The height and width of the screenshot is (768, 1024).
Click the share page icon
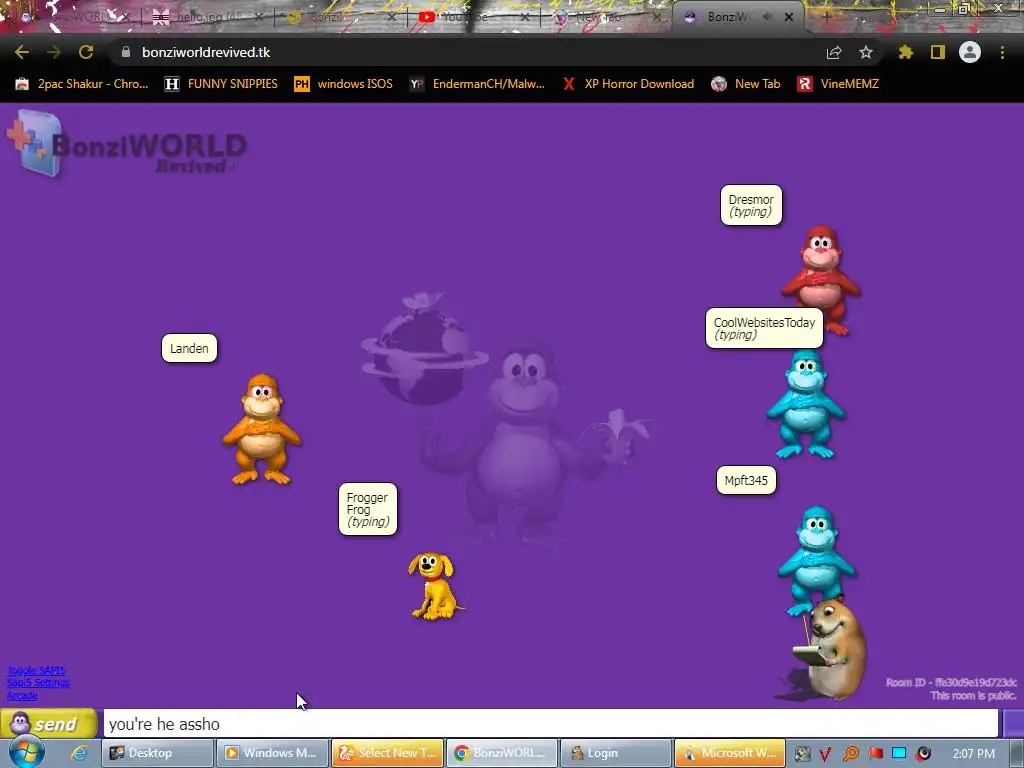click(x=834, y=52)
